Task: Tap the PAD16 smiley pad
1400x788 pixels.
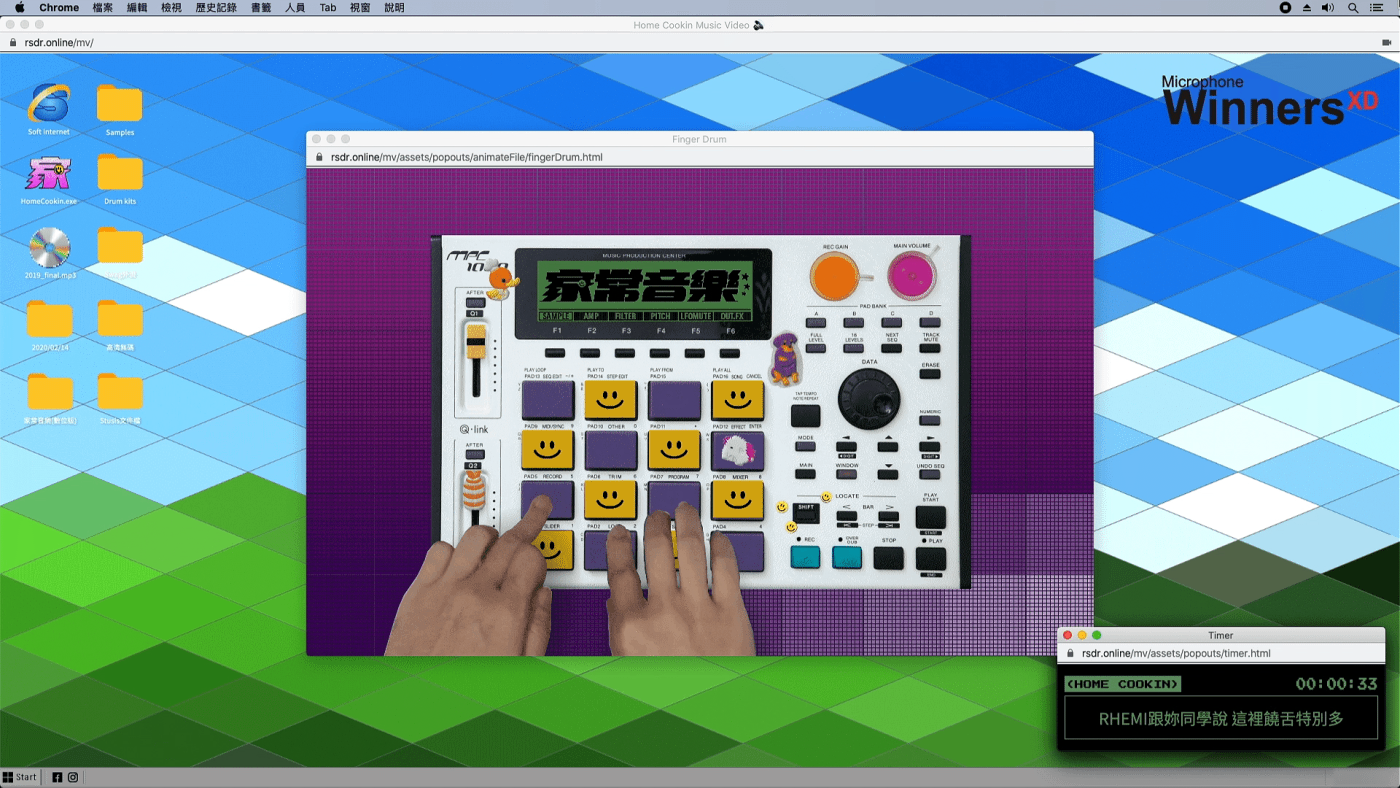Action: [738, 400]
